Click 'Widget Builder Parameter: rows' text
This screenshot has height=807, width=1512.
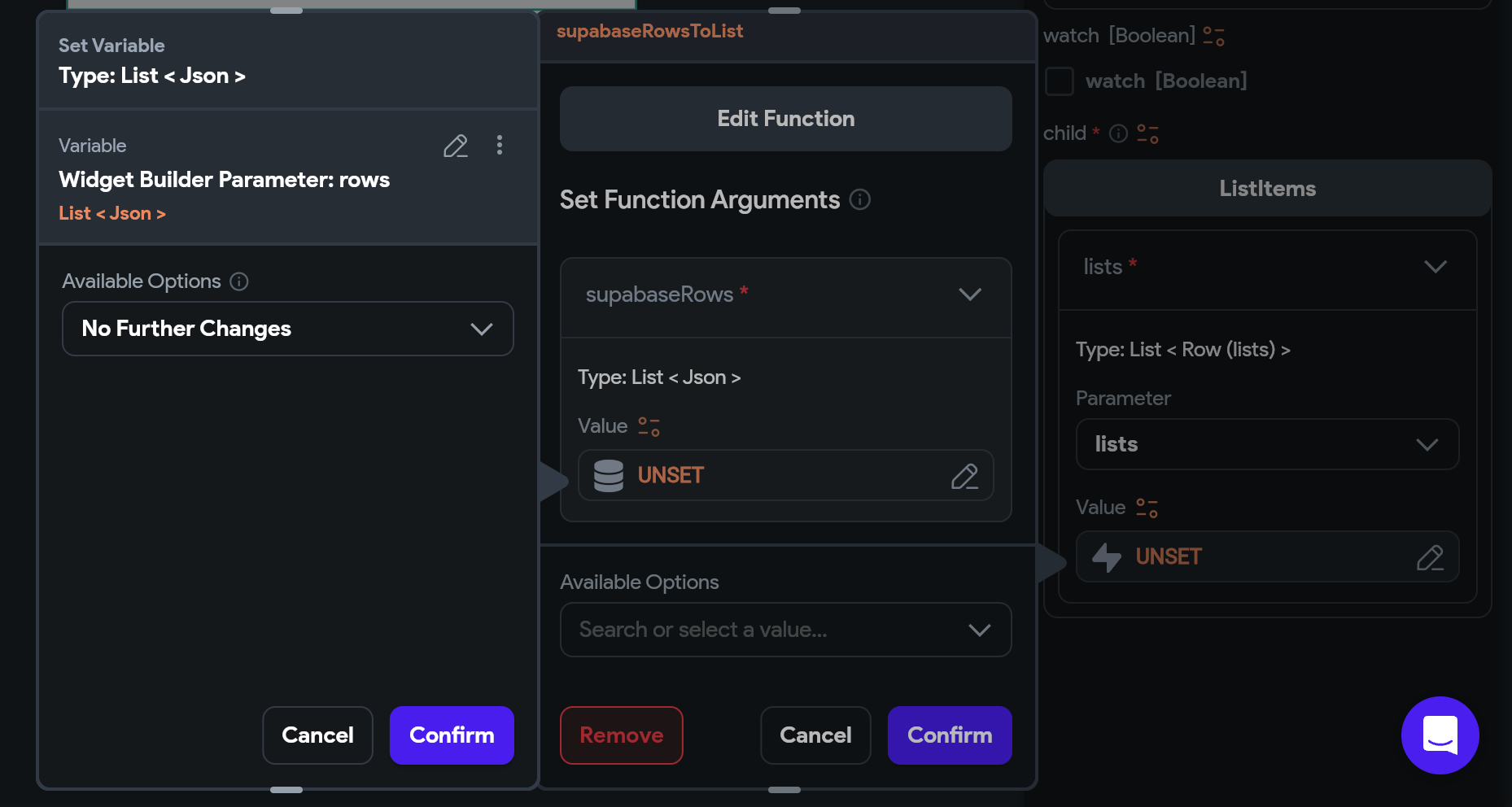point(225,180)
